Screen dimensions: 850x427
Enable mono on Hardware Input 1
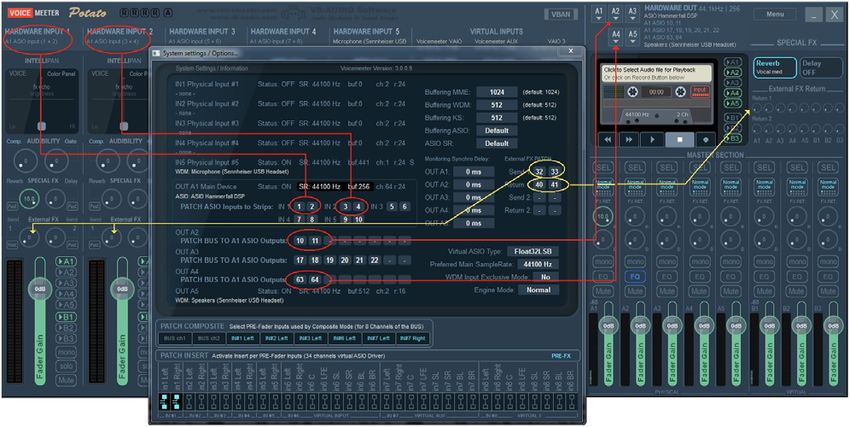[66, 352]
